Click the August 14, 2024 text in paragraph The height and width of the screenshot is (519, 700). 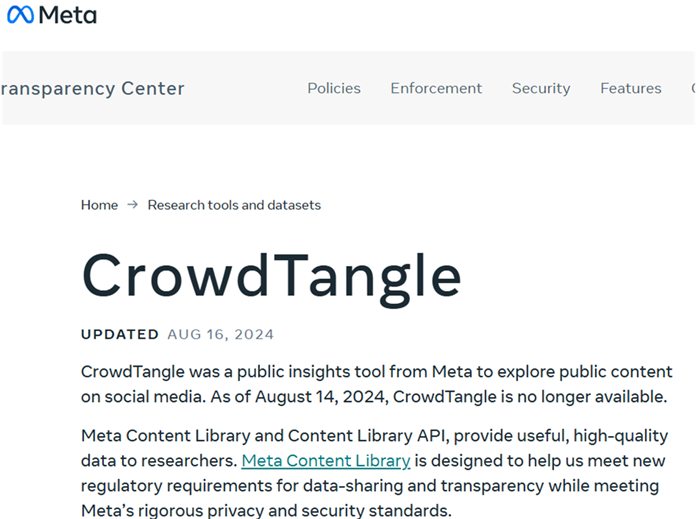coord(321,396)
